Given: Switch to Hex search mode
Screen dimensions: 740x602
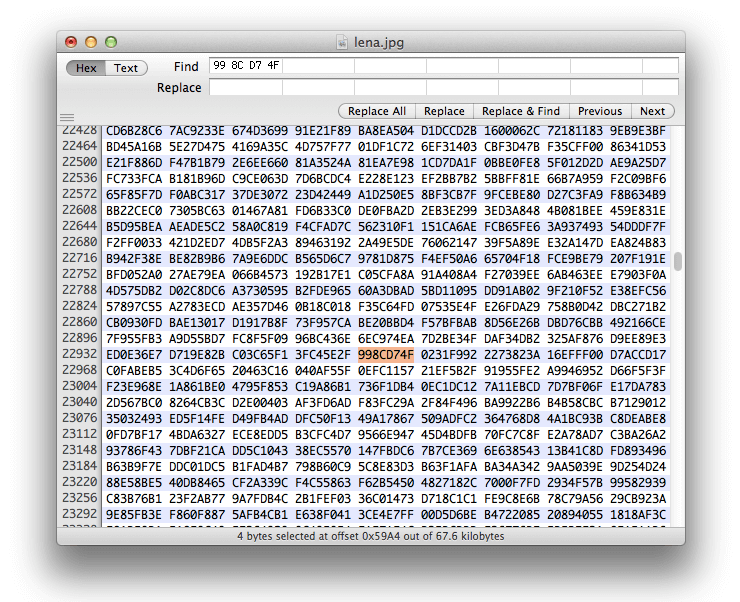Looking at the screenshot, I should coord(86,68).
